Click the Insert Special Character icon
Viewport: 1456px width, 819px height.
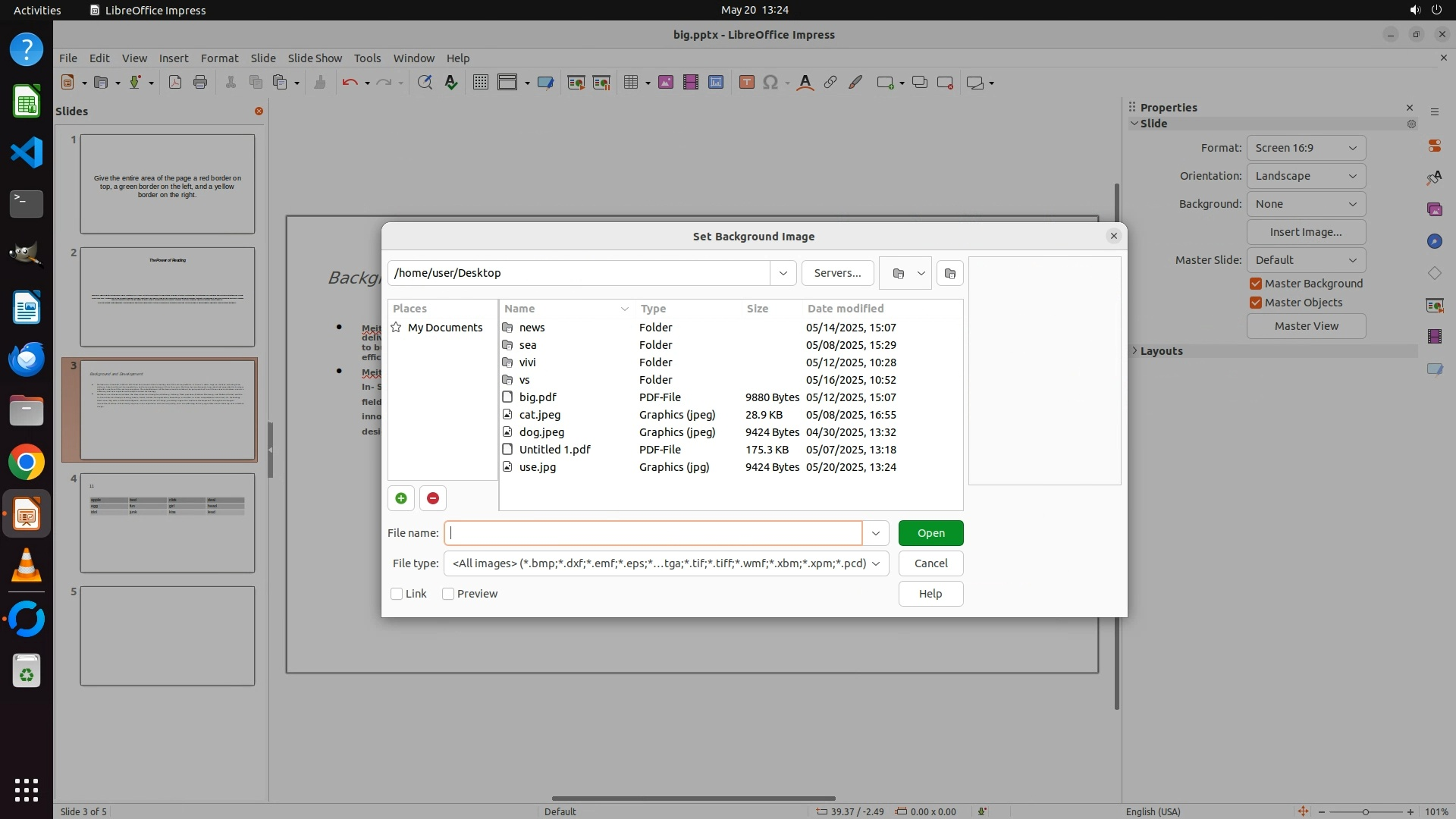click(x=770, y=83)
